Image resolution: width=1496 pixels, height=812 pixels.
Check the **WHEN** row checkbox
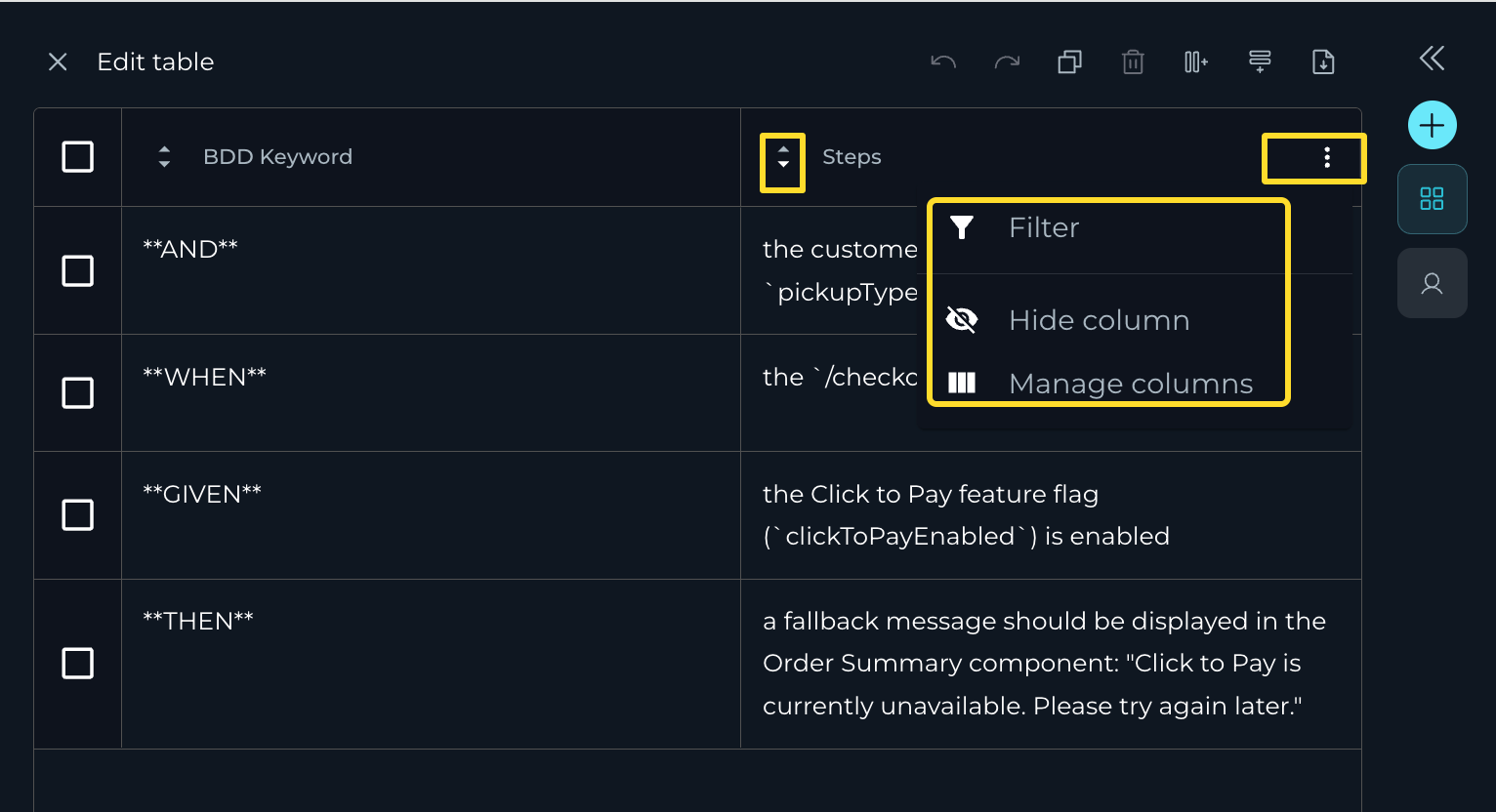click(x=78, y=392)
